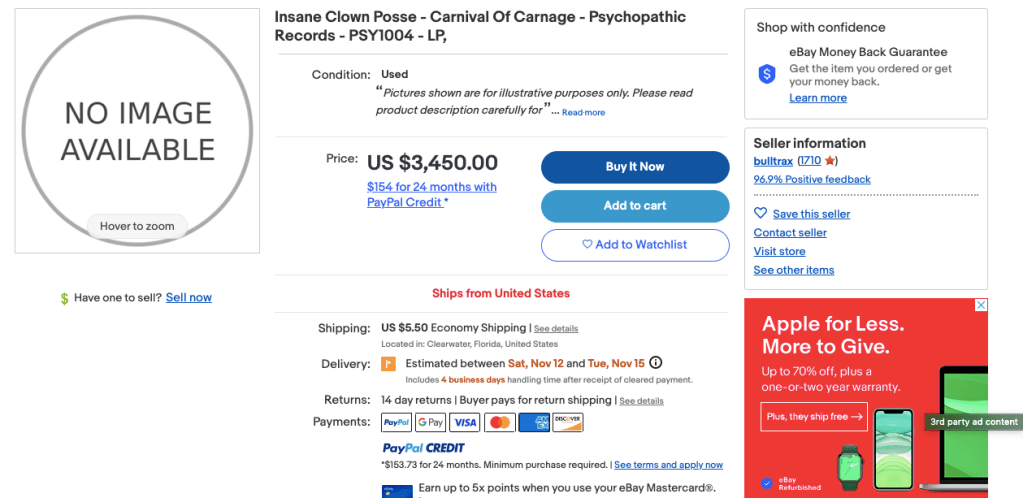The width and height of the screenshot is (1023, 498).
Task: Open the bulltrax seller profile
Action: pyautogui.click(x=773, y=161)
